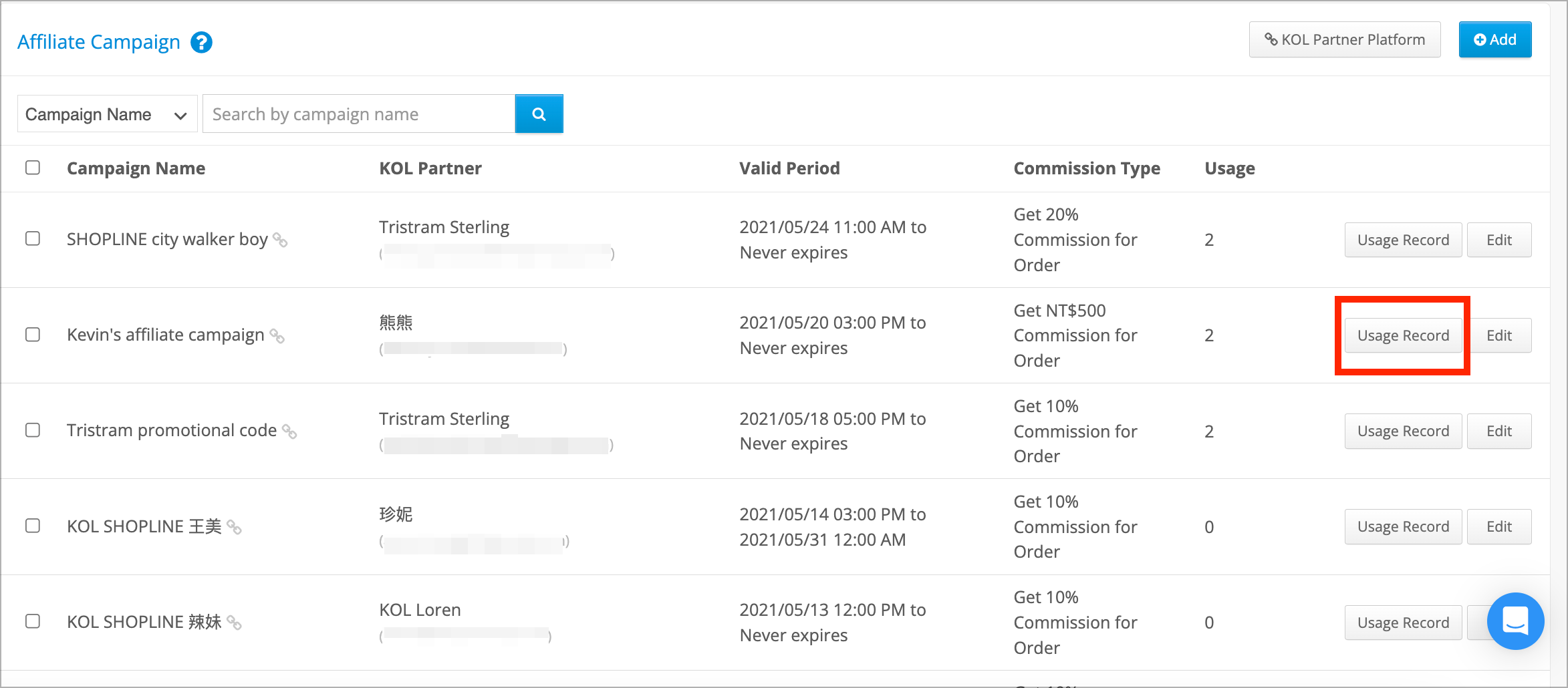Check the Kevin's affiliate campaign row
The width and height of the screenshot is (1568, 688).
[x=33, y=334]
